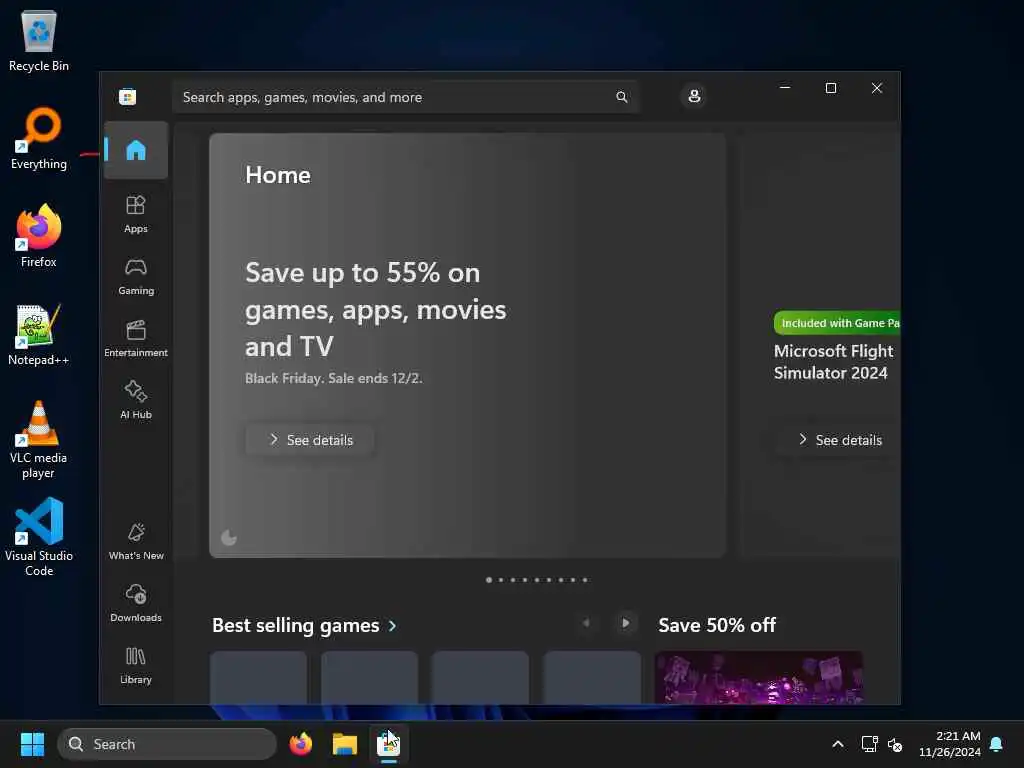Click the taskbar Search box
The width and height of the screenshot is (1024, 768).
[x=167, y=744]
